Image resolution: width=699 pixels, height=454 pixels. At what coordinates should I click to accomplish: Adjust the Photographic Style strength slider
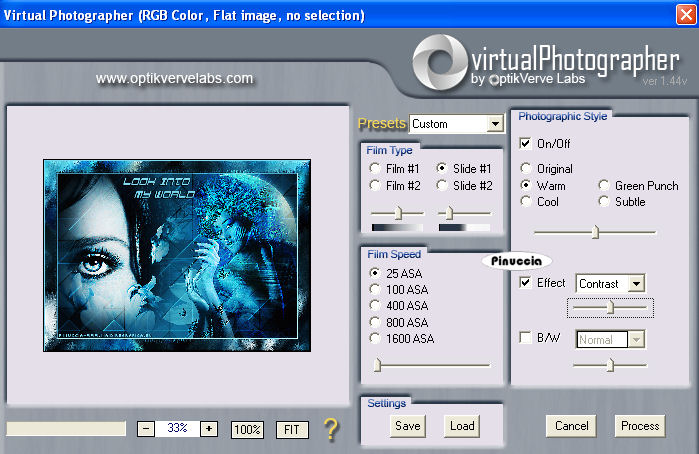coord(595,232)
